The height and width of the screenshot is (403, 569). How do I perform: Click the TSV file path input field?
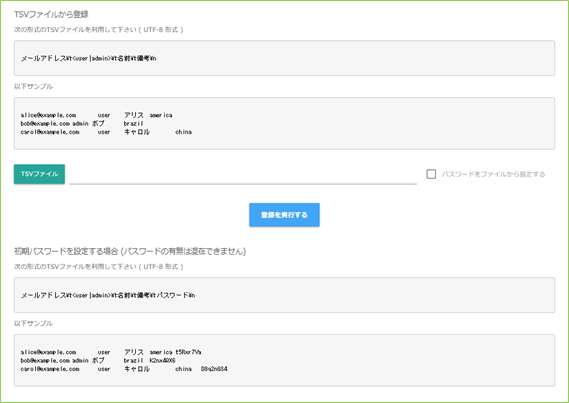(243, 176)
